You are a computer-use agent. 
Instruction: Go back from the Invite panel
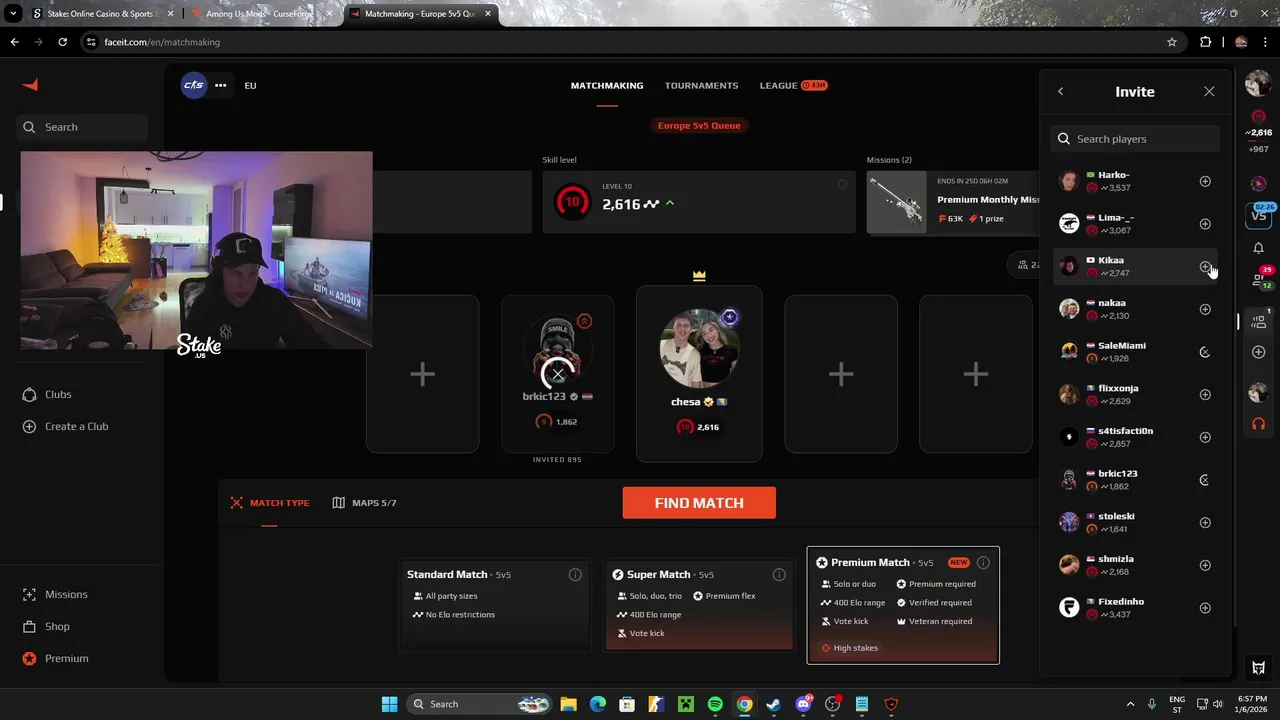tap(1061, 91)
